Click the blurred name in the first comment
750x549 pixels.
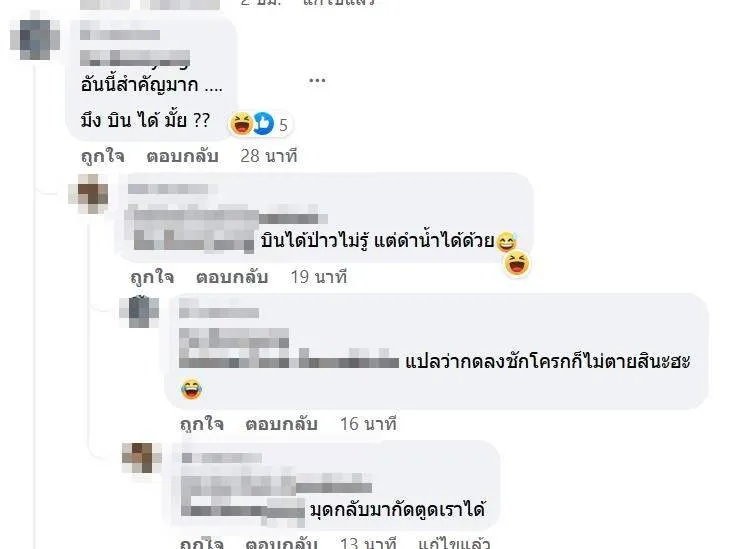(x=120, y=34)
